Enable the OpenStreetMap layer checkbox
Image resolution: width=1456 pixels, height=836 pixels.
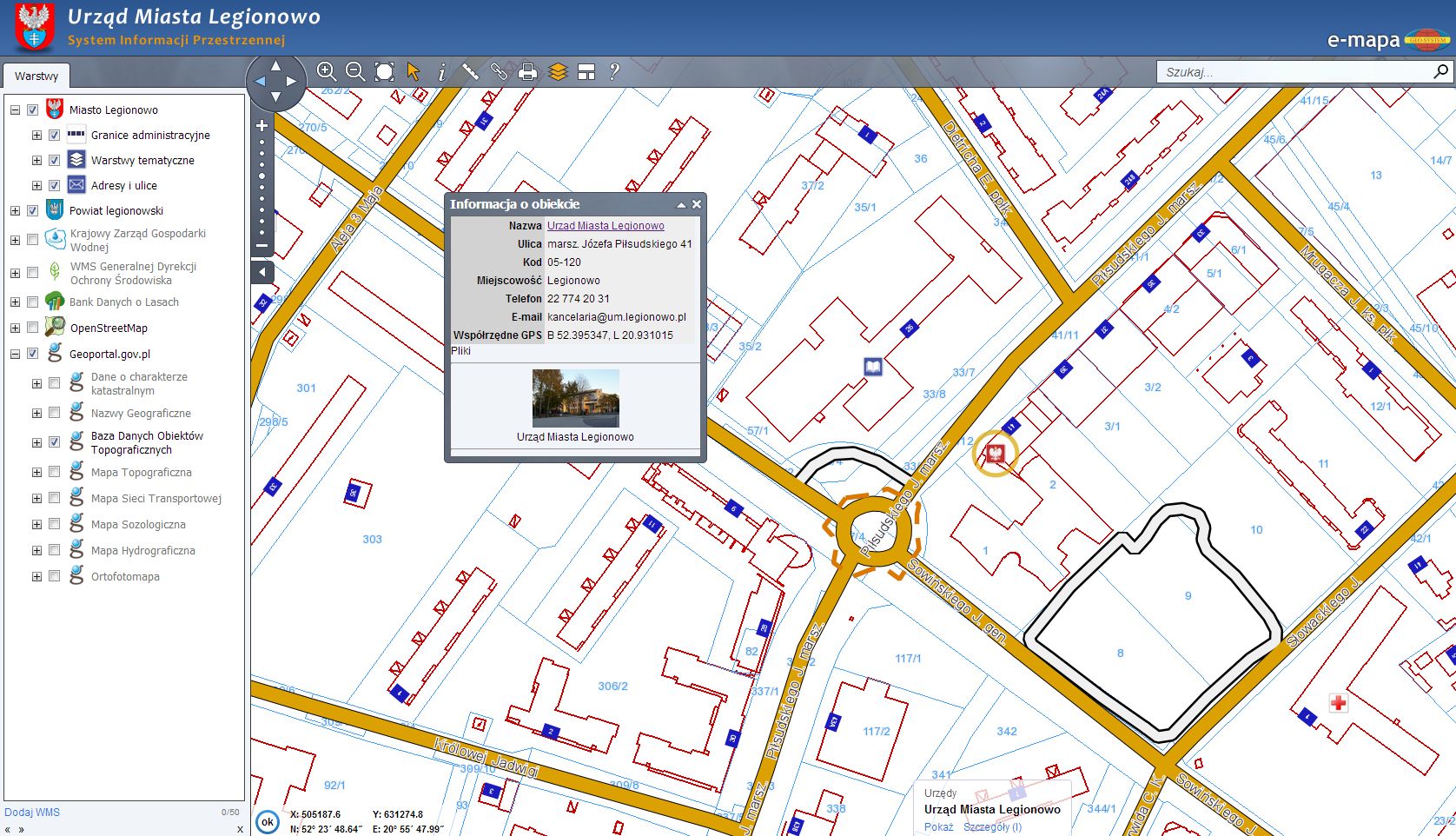[32, 328]
